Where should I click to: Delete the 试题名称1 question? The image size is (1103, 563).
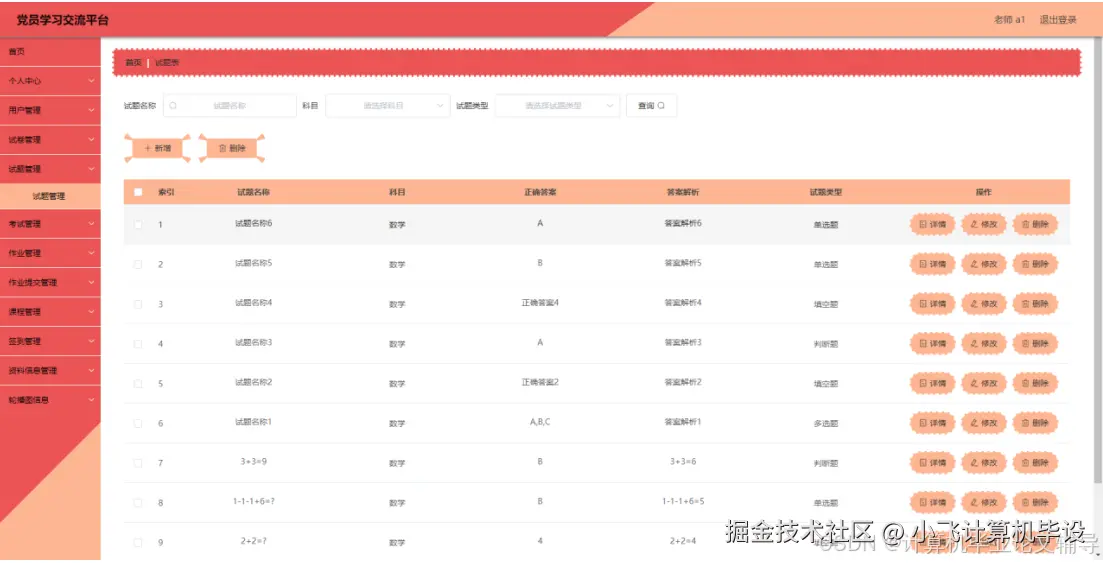click(x=1035, y=423)
